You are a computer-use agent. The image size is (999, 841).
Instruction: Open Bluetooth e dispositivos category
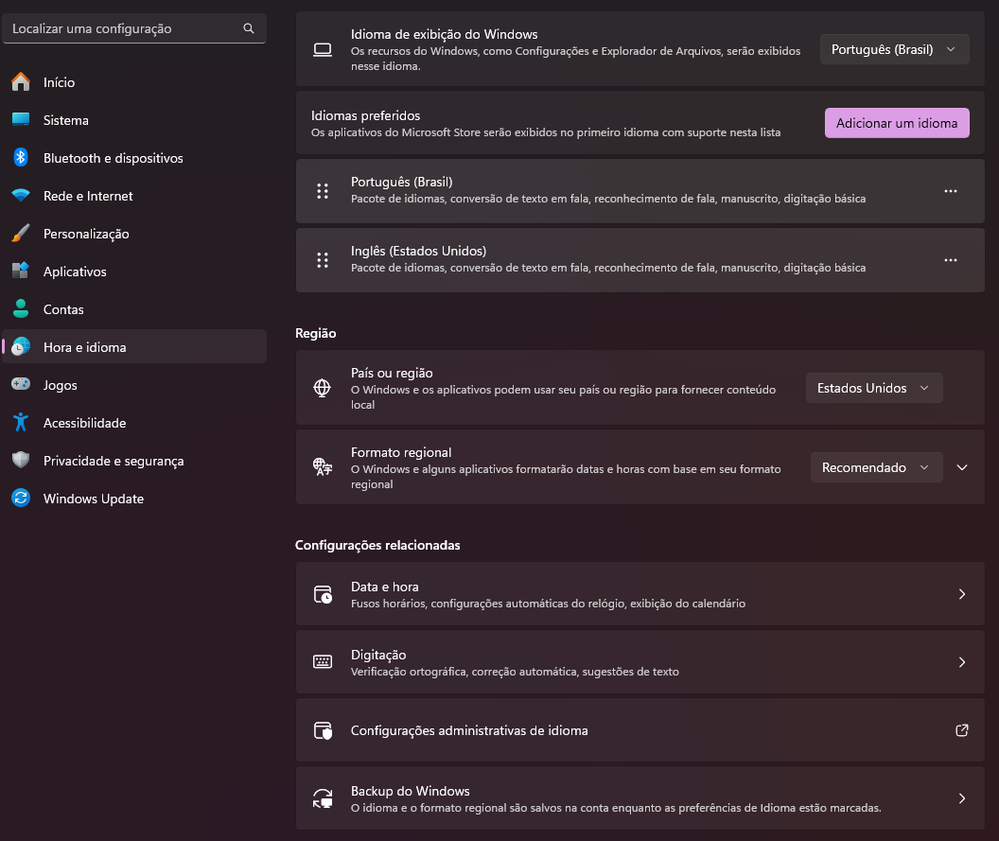(x=134, y=158)
